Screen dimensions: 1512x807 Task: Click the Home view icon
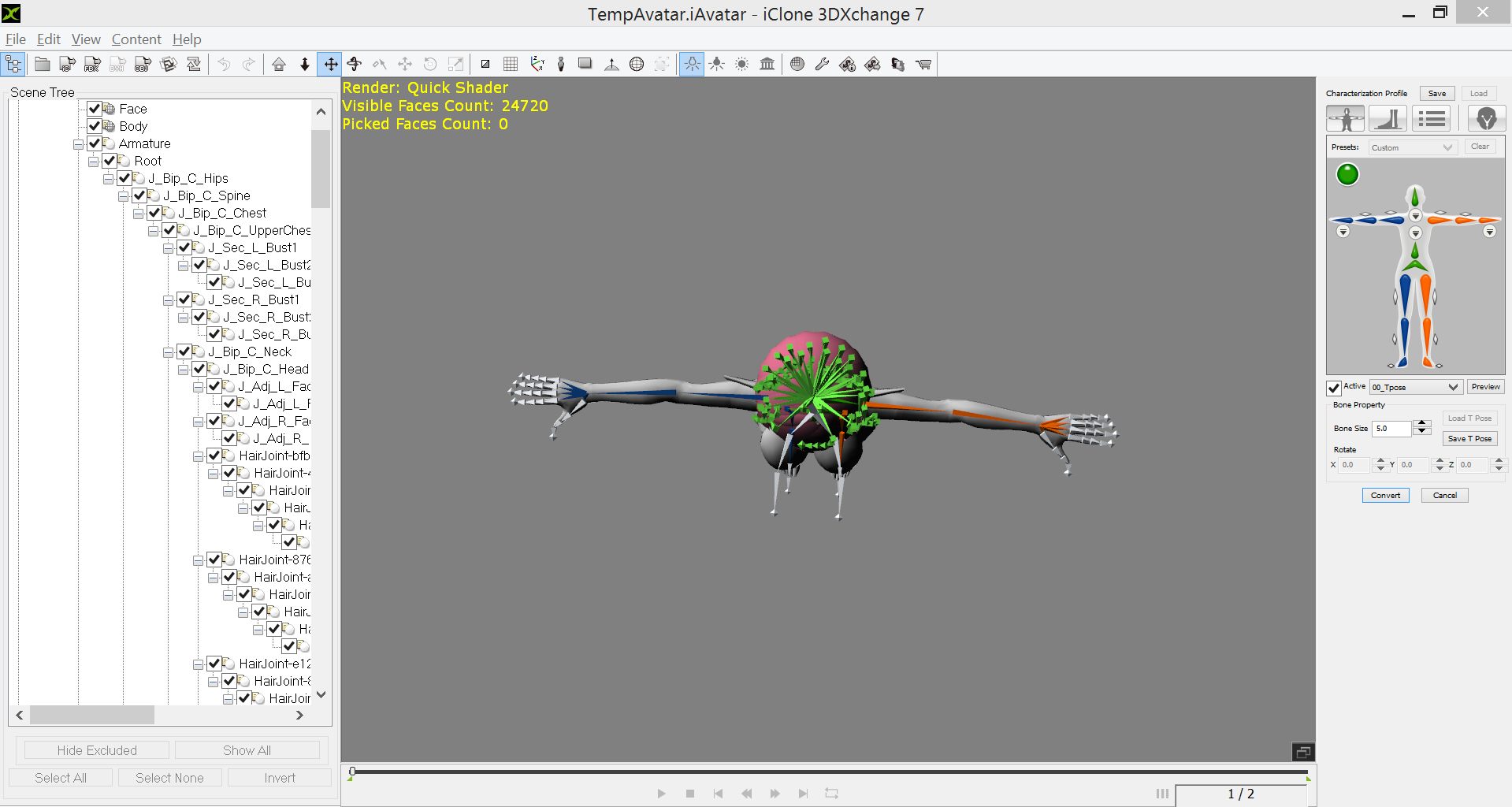(x=279, y=65)
